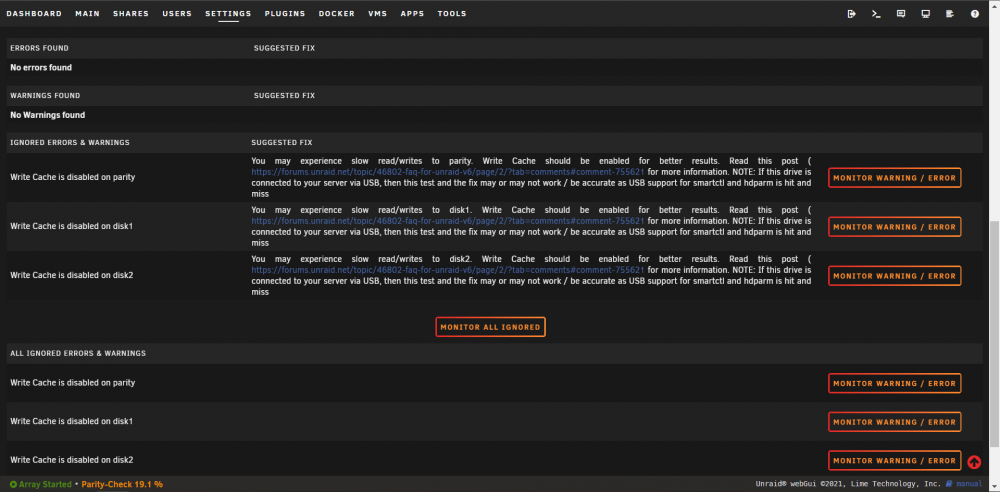Click the help question mark icon
Viewport: 1000px width, 492px height.
point(974,13)
